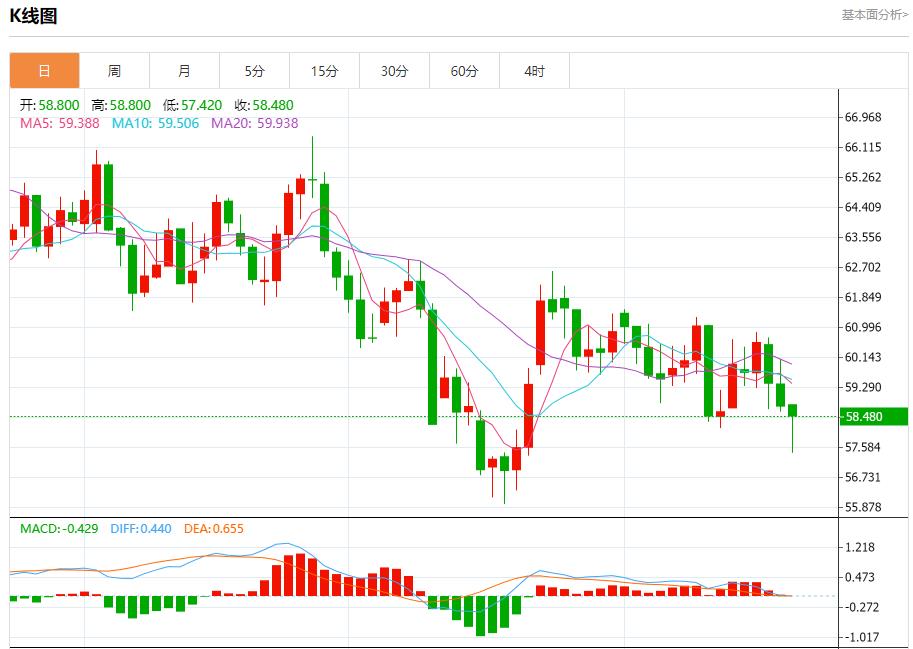Click the MA20 indicator label

(254, 123)
